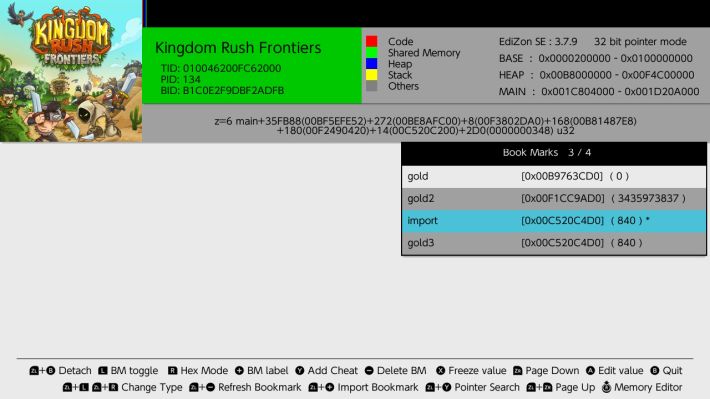
Task: Click the minus icon for Delete BM
Action: 369,370
